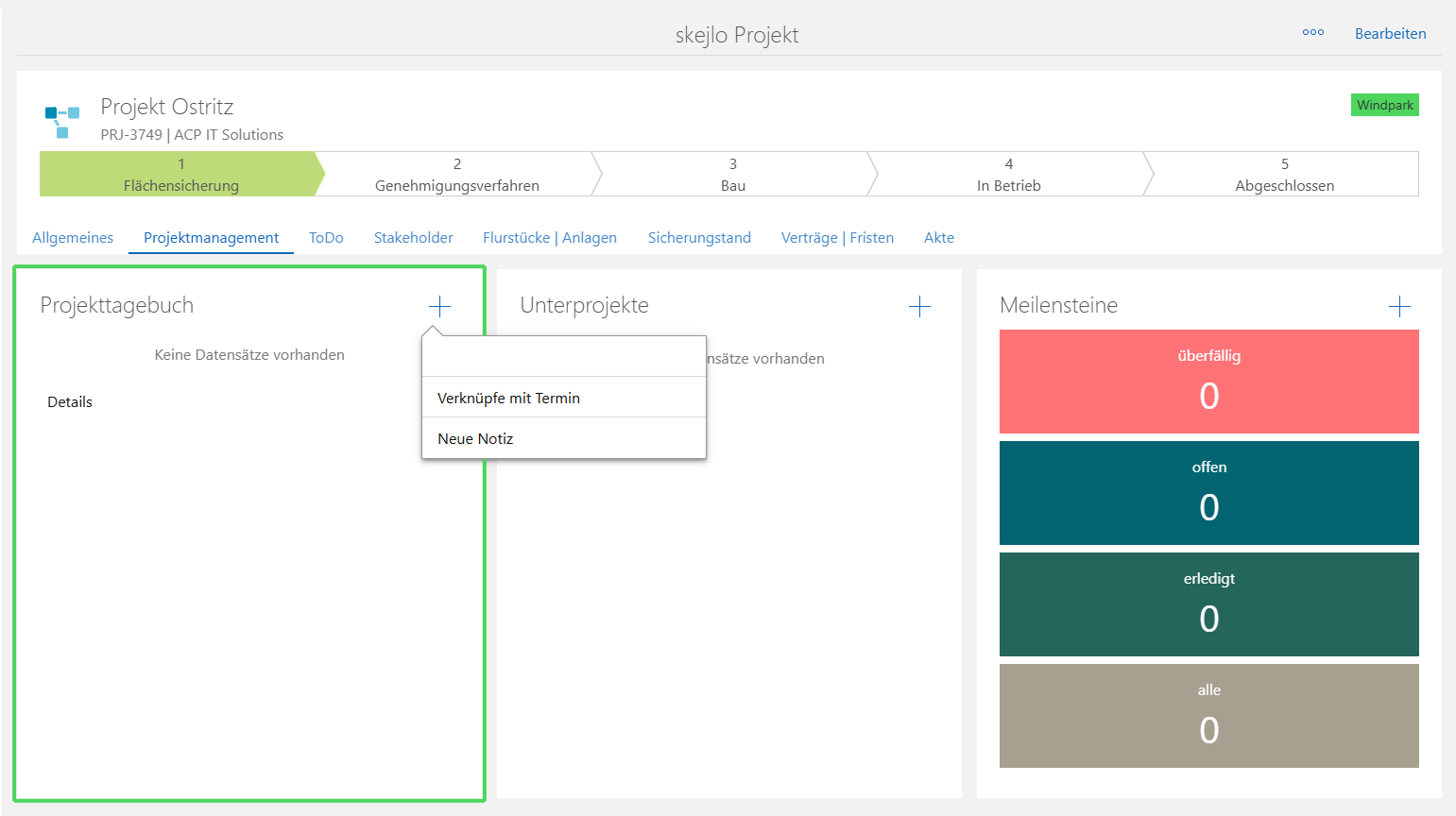Select the In Betrieb project stage
The height and width of the screenshot is (816, 1456).
[1008, 175]
